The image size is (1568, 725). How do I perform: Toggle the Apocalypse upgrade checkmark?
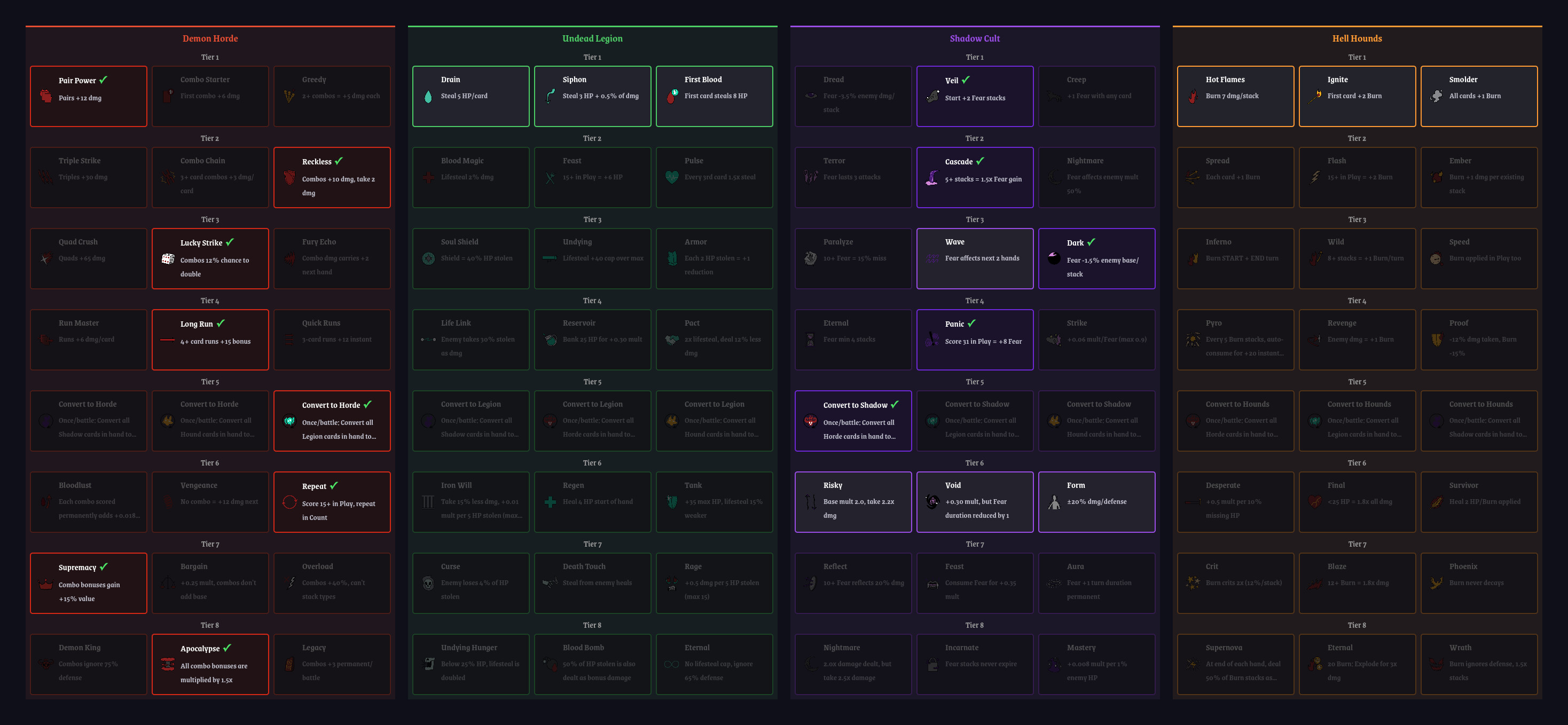point(227,648)
